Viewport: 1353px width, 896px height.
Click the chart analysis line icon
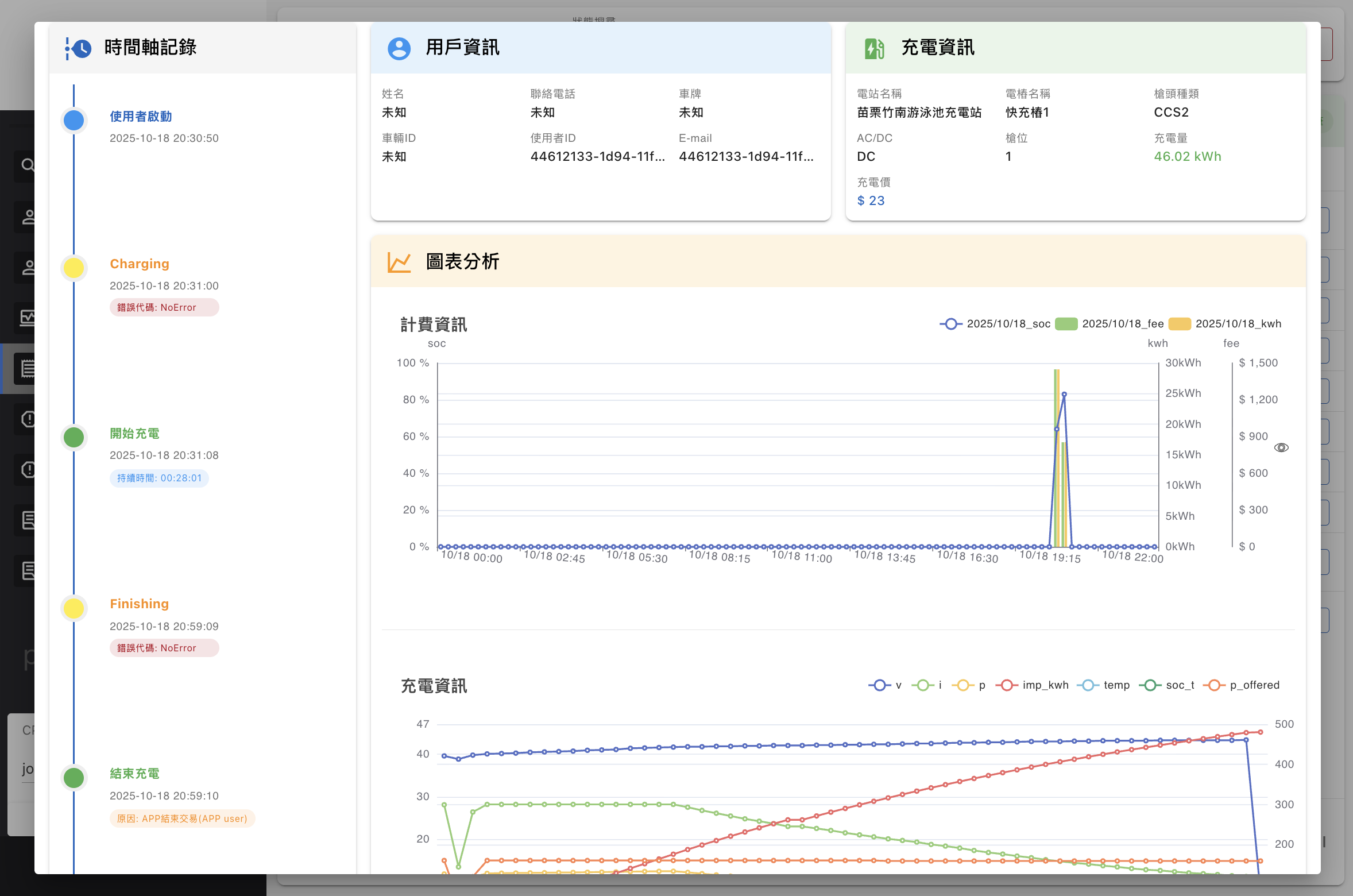(x=399, y=262)
